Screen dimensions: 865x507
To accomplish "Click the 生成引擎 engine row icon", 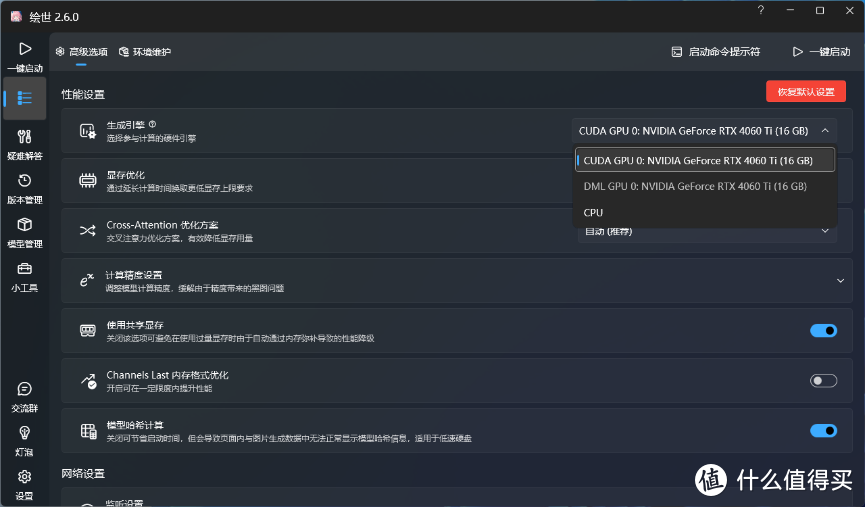I will coord(88,131).
